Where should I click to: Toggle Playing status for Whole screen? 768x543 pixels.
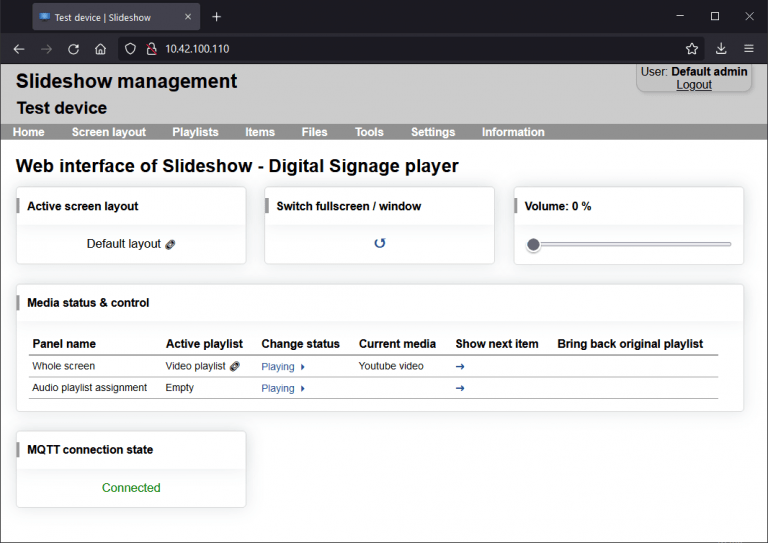pyautogui.click(x=282, y=367)
